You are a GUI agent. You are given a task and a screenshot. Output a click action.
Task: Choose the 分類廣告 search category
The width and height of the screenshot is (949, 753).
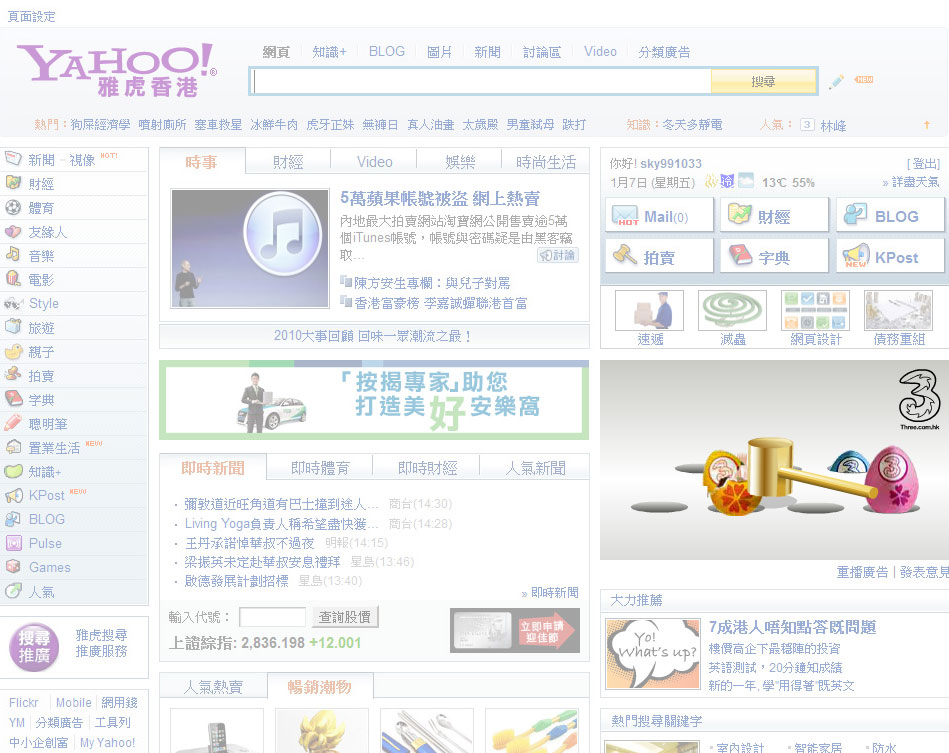664,52
